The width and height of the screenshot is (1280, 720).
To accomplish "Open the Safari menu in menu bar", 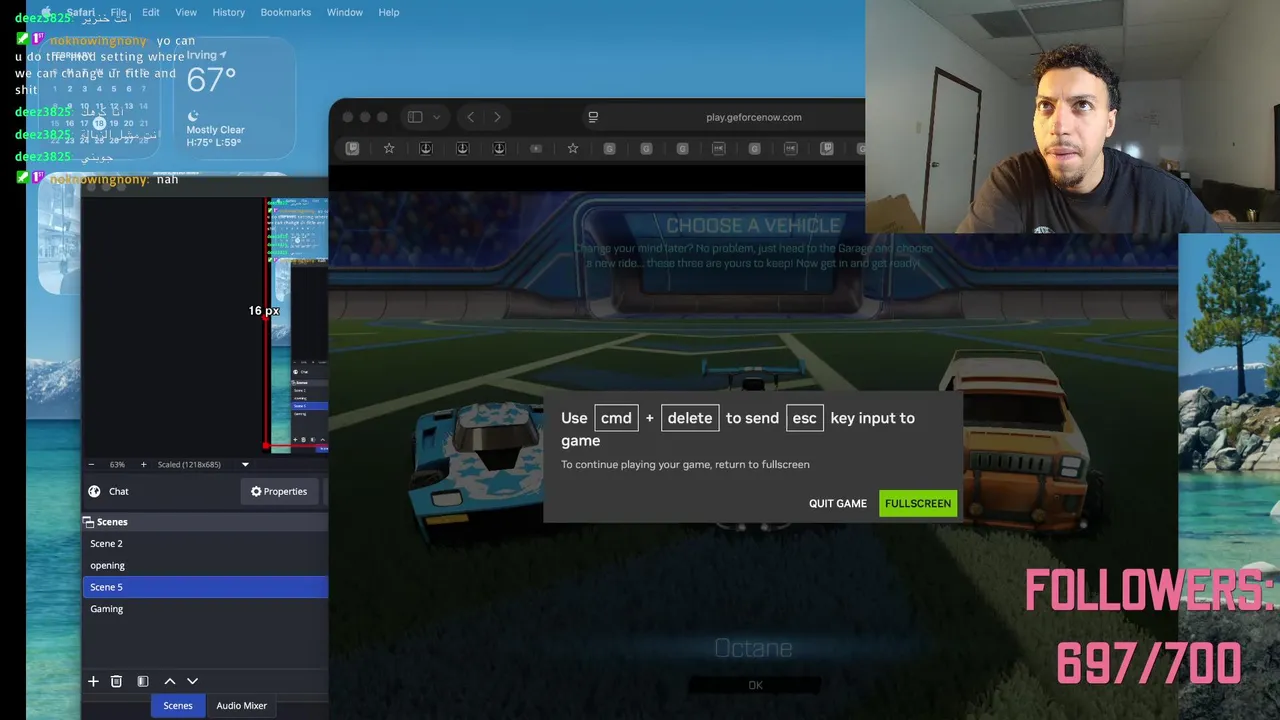I will pyautogui.click(x=81, y=12).
